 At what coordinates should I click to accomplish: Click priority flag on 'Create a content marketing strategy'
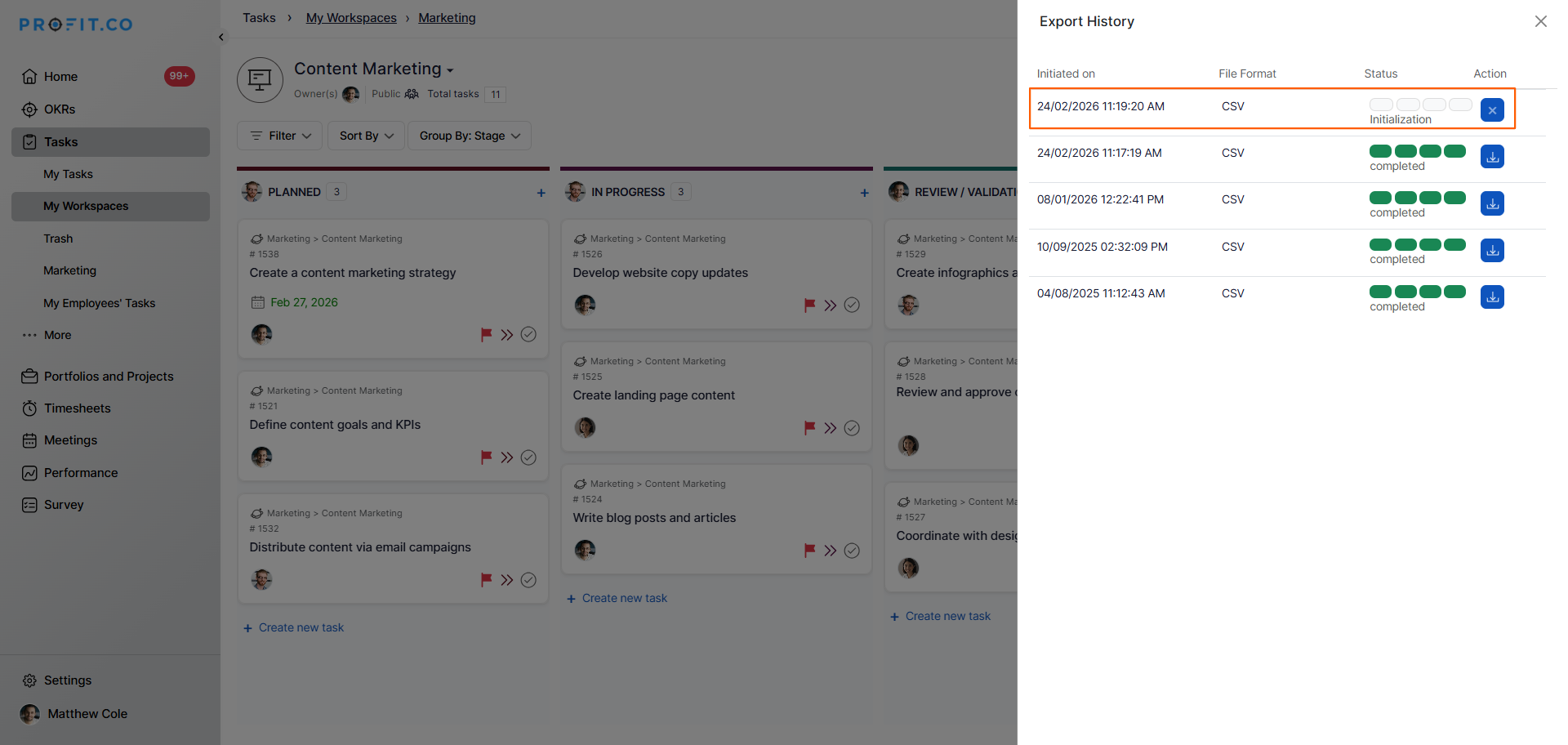tap(486, 334)
